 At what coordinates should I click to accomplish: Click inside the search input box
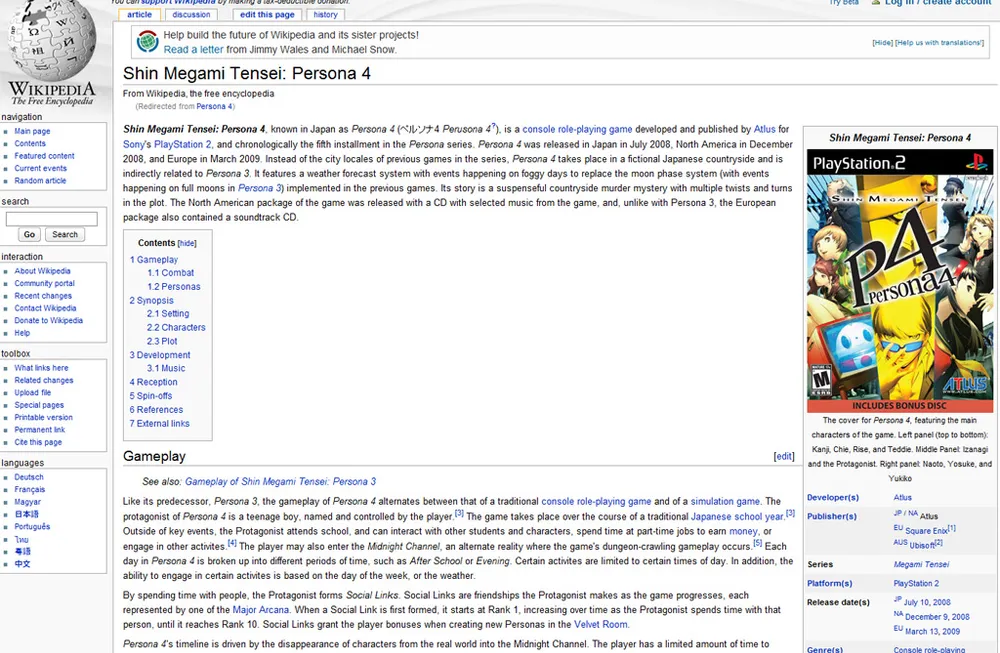click(52, 218)
